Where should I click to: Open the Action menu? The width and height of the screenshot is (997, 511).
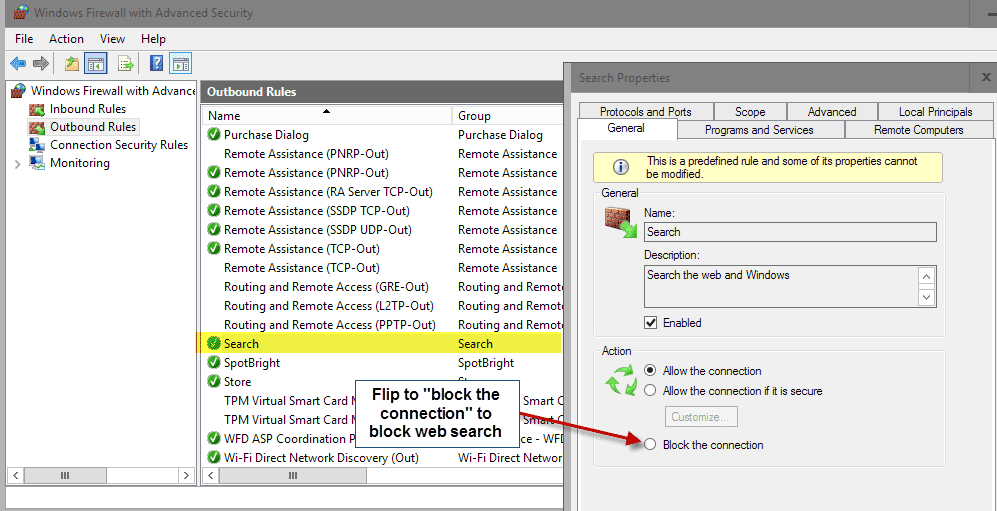(x=66, y=39)
